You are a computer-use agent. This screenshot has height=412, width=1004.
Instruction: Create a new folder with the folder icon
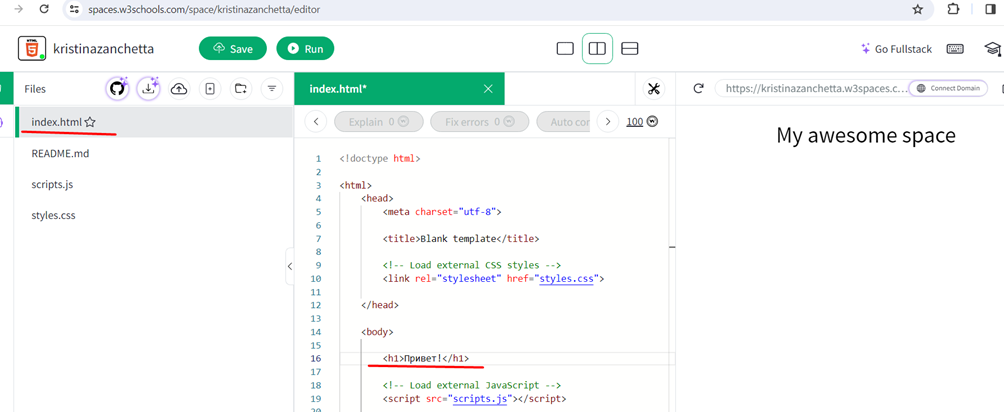coord(241,89)
